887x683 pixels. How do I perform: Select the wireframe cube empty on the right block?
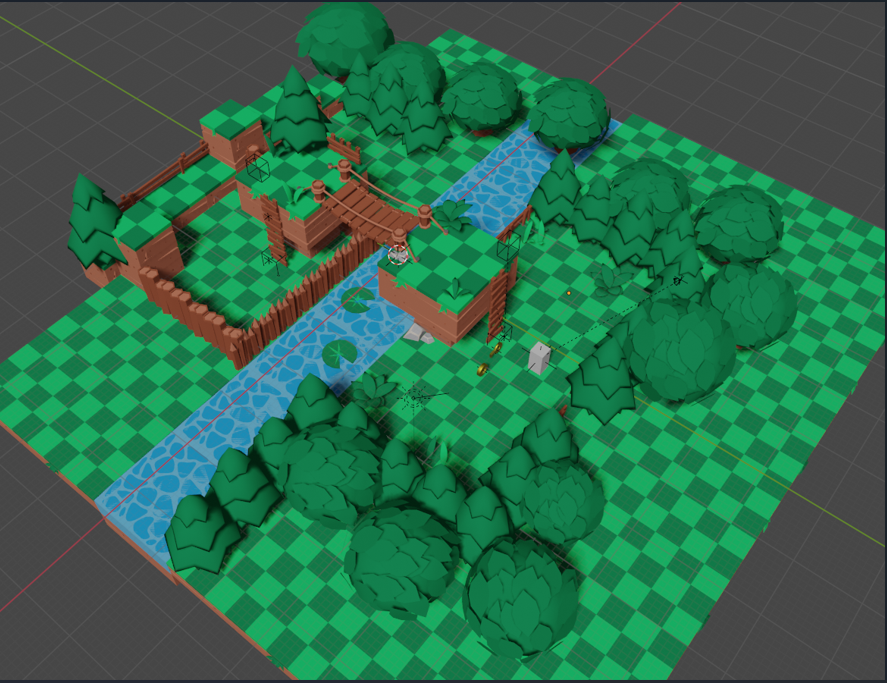pyautogui.click(x=508, y=246)
